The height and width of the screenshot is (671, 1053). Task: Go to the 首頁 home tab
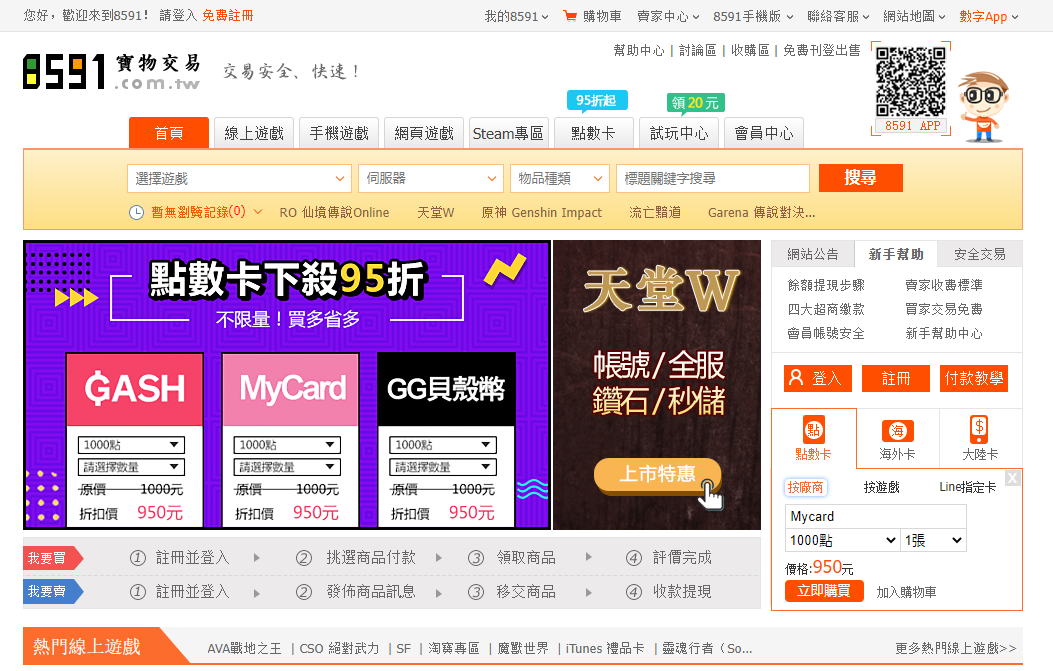[x=169, y=133]
